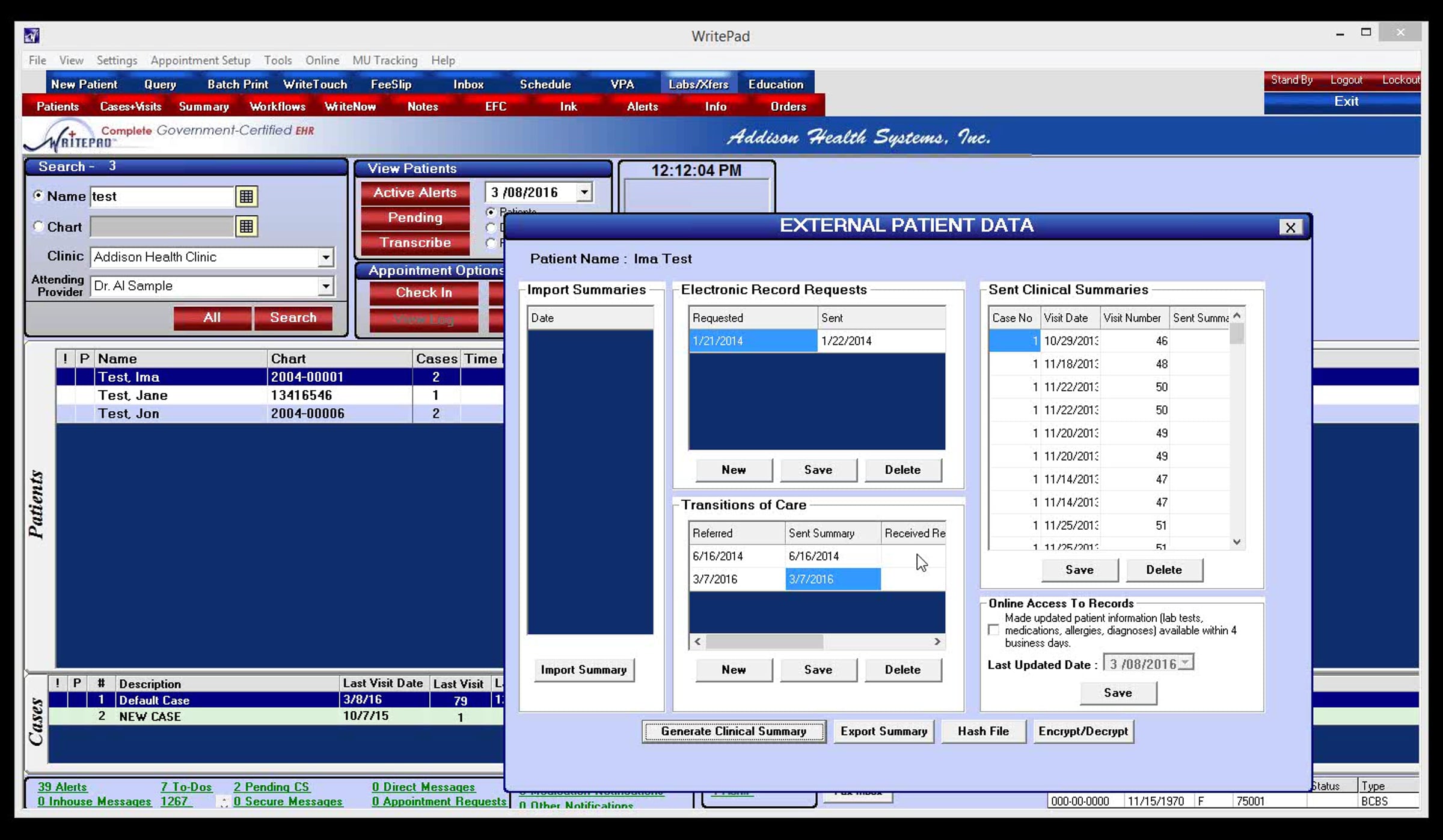This screenshot has height=840, width=1443.
Task: Open the MU Tracking menu
Action: (384, 60)
